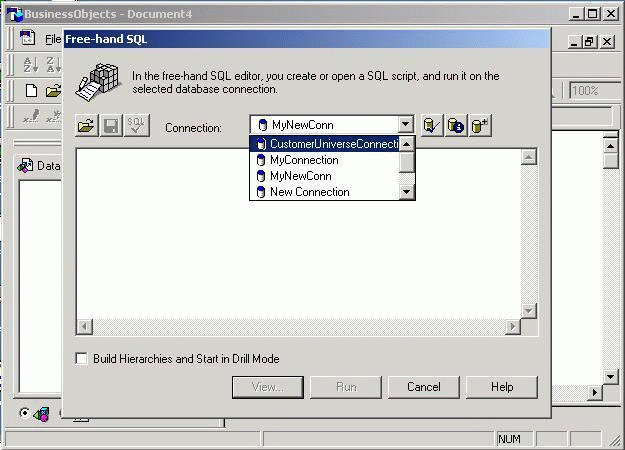Minimize the BusinessObjects main window

click(576, 14)
